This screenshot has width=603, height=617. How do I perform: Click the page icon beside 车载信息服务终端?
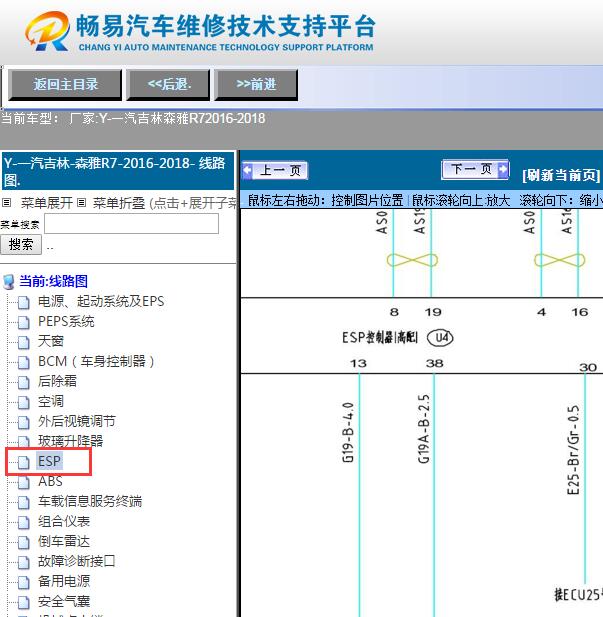24,502
